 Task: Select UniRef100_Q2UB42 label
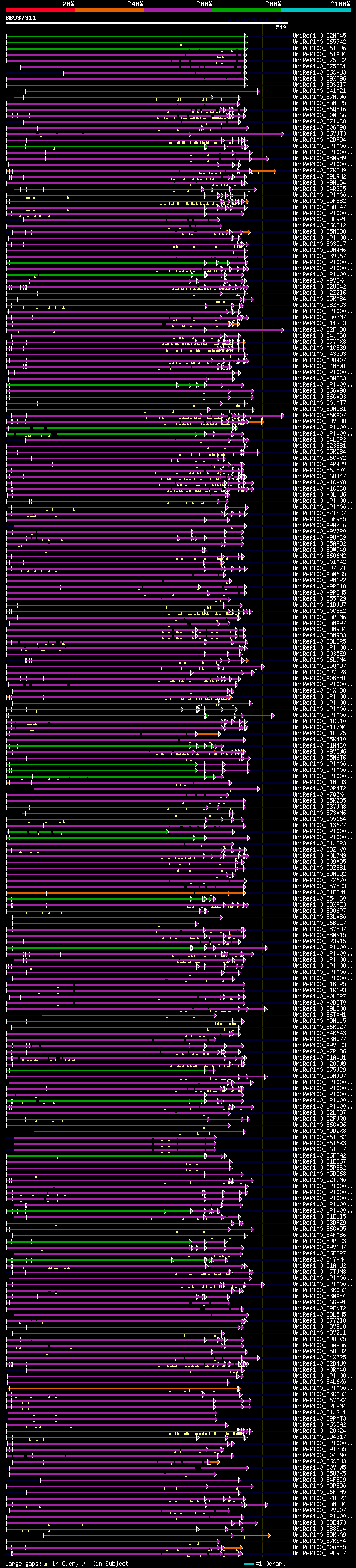tap(319, 286)
